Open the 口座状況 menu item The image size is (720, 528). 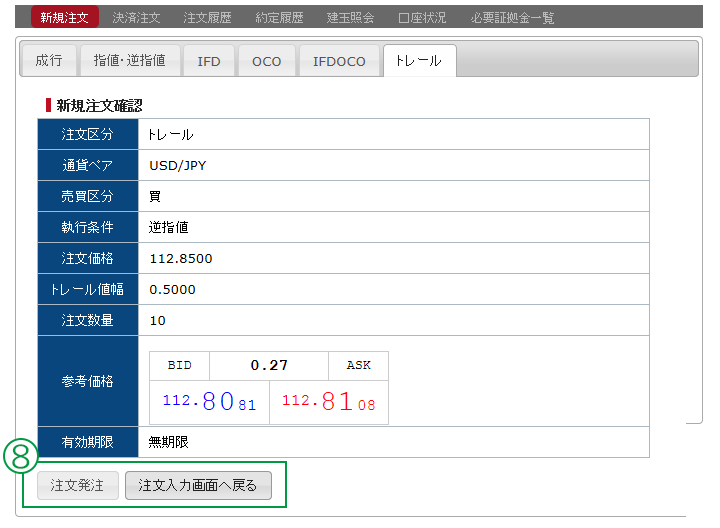[x=422, y=17]
